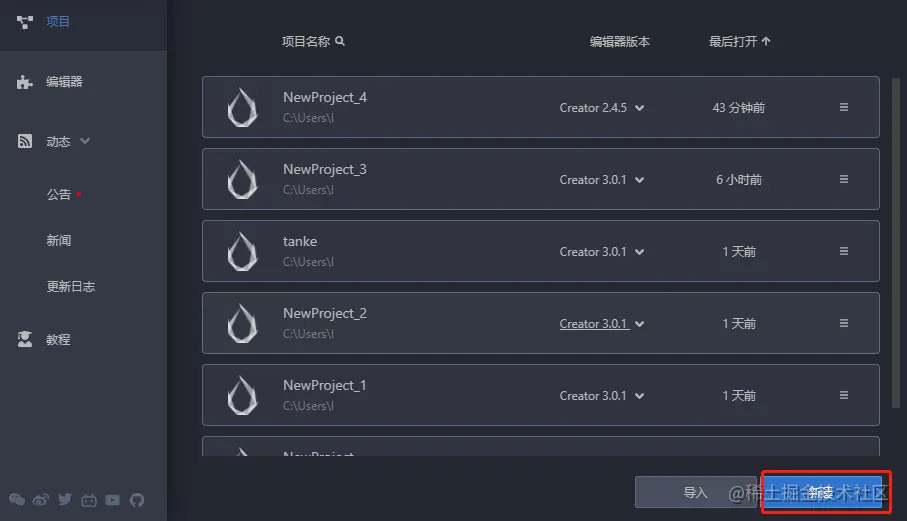The image size is (907, 521).
Task: Open the Weibo social icon
Action: click(x=41, y=500)
